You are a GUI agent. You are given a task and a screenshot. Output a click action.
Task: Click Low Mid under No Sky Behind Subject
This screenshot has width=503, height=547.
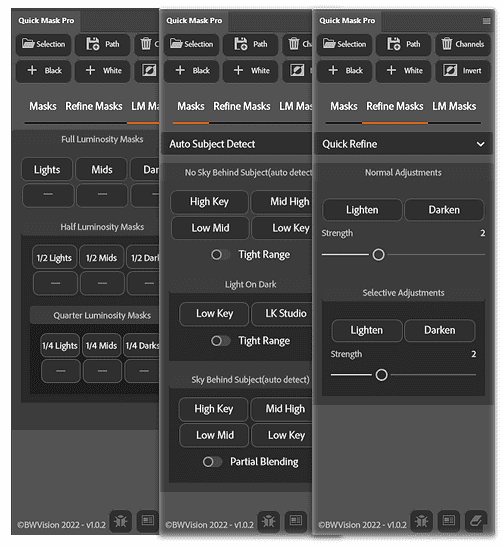(x=210, y=228)
